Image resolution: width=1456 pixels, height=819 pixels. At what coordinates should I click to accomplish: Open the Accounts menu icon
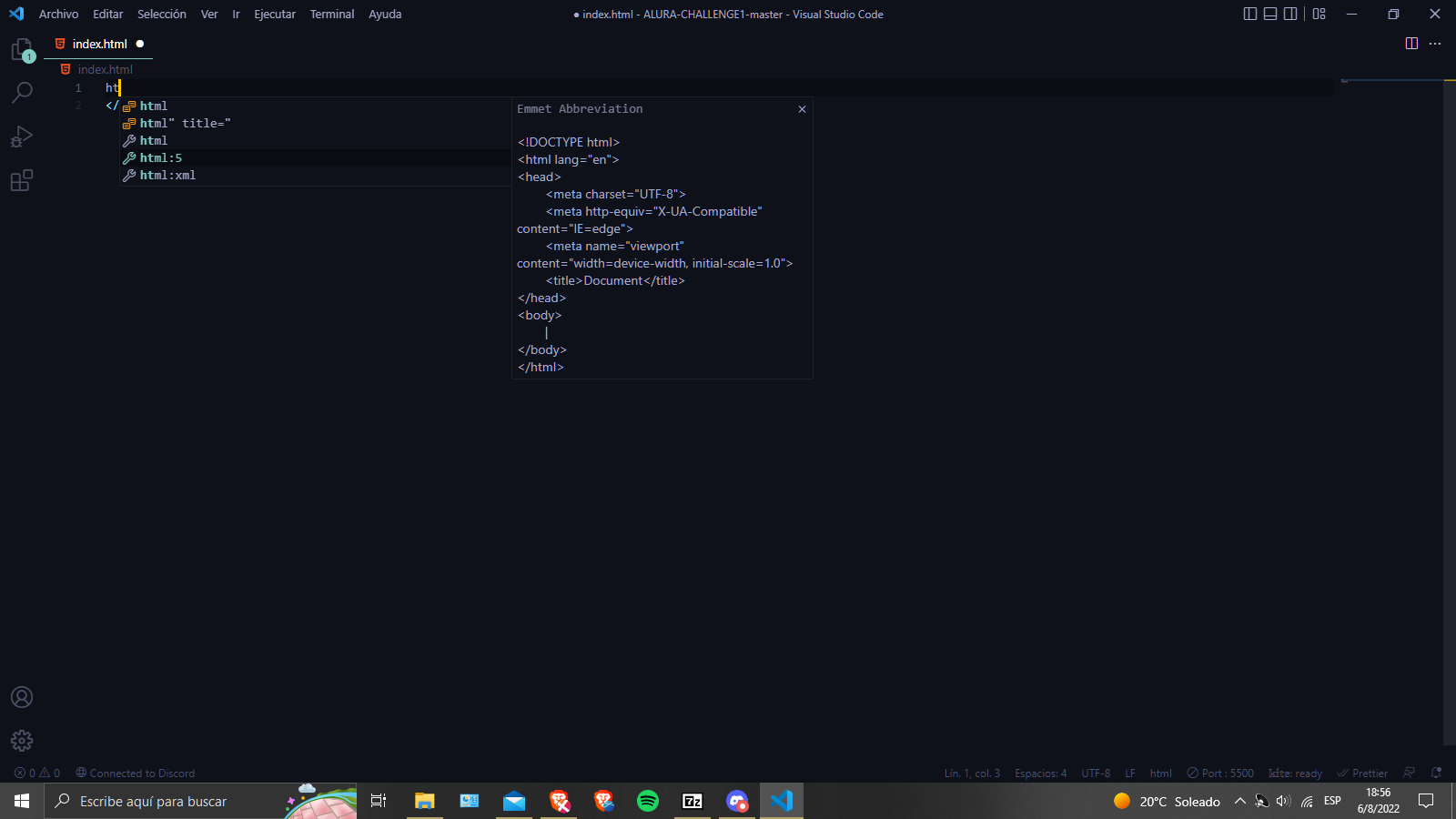click(x=22, y=697)
